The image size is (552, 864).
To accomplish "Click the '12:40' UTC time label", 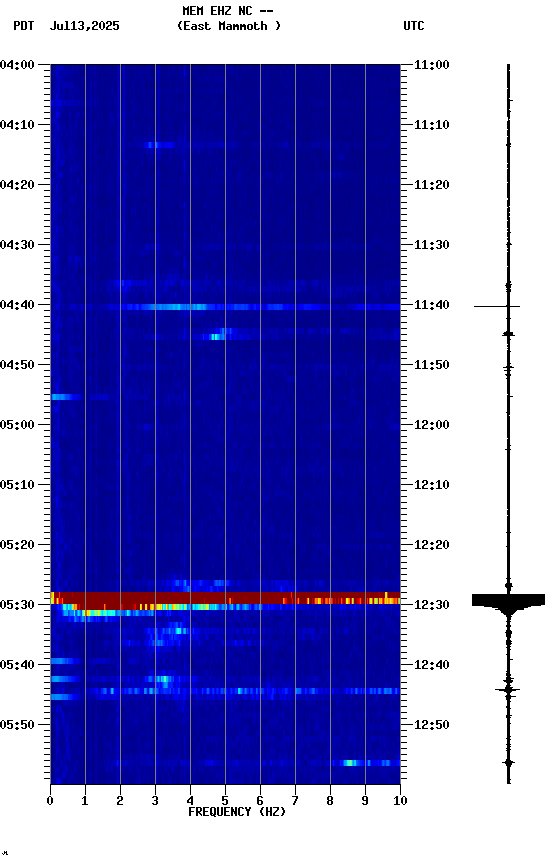I will tap(432, 665).
